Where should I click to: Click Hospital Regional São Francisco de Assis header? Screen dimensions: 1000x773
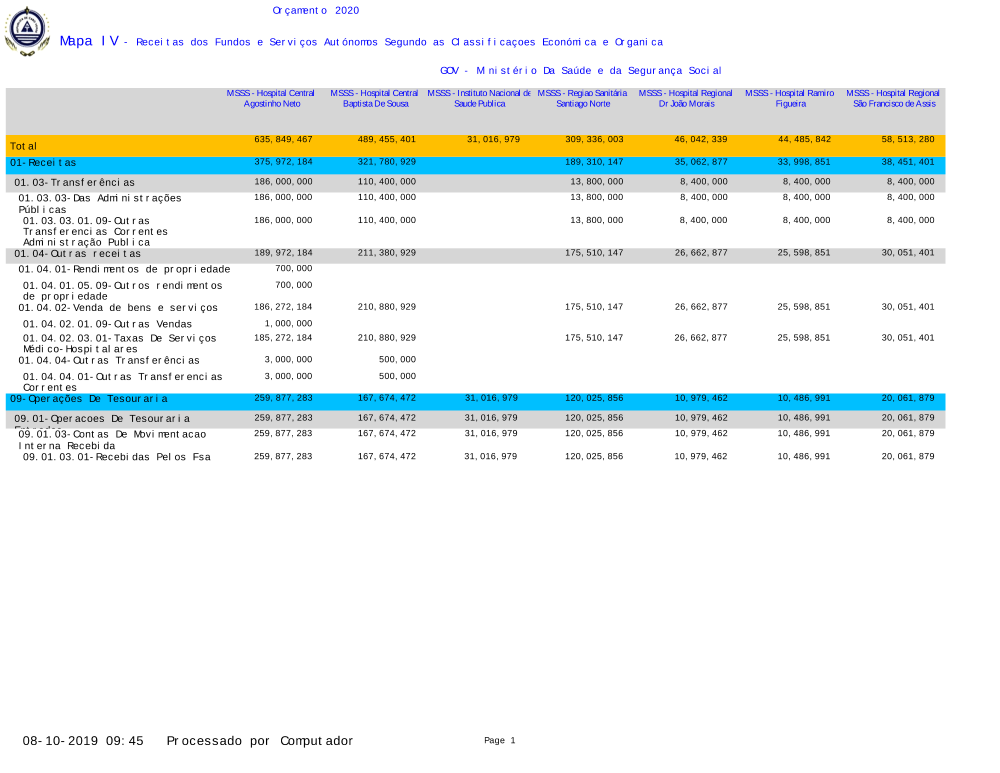coord(893,98)
